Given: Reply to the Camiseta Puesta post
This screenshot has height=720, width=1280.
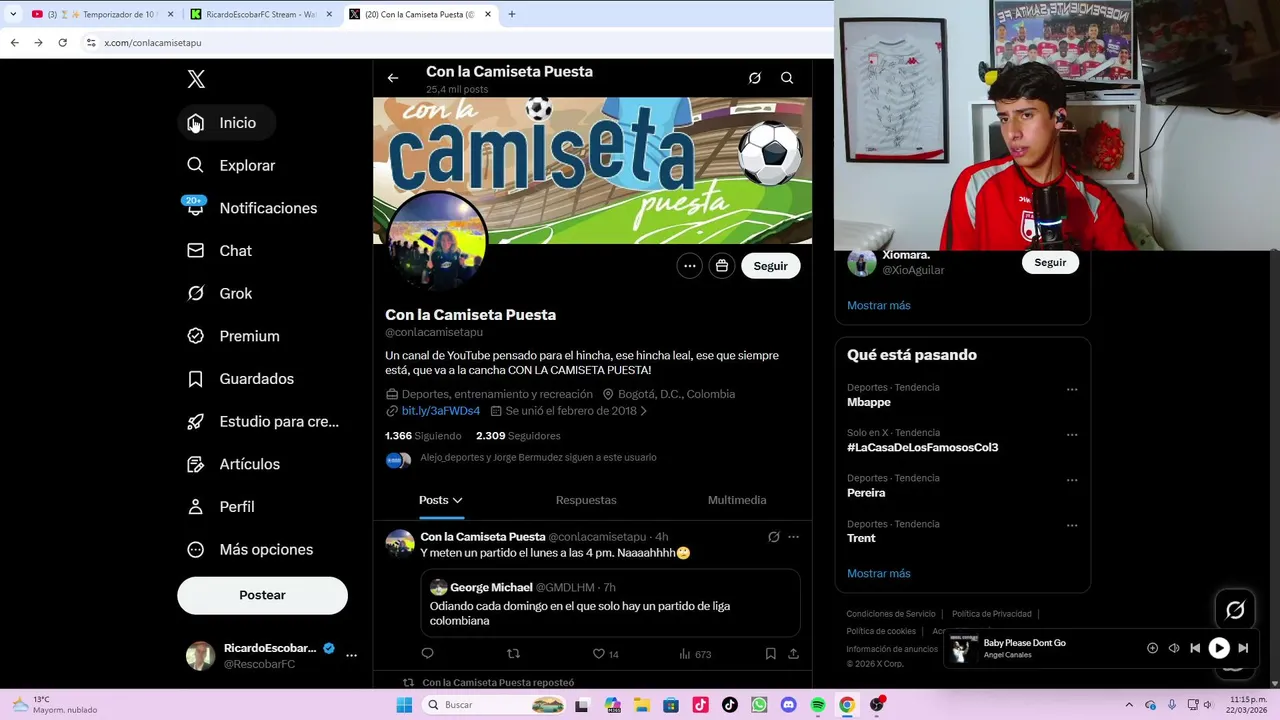Looking at the screenshot, I should [x=427, y=654].
